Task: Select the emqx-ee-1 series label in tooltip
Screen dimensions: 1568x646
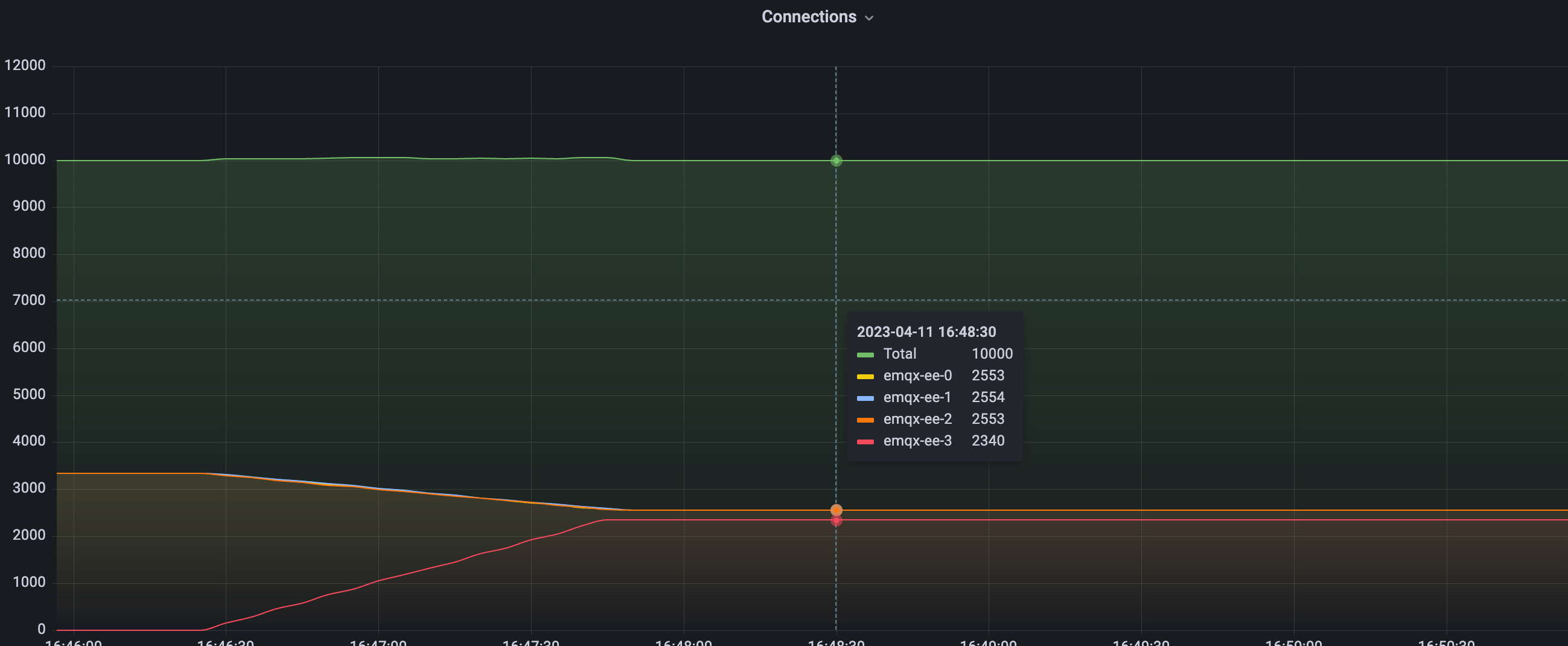Action: pyautogui.click(x=917, y=398)
